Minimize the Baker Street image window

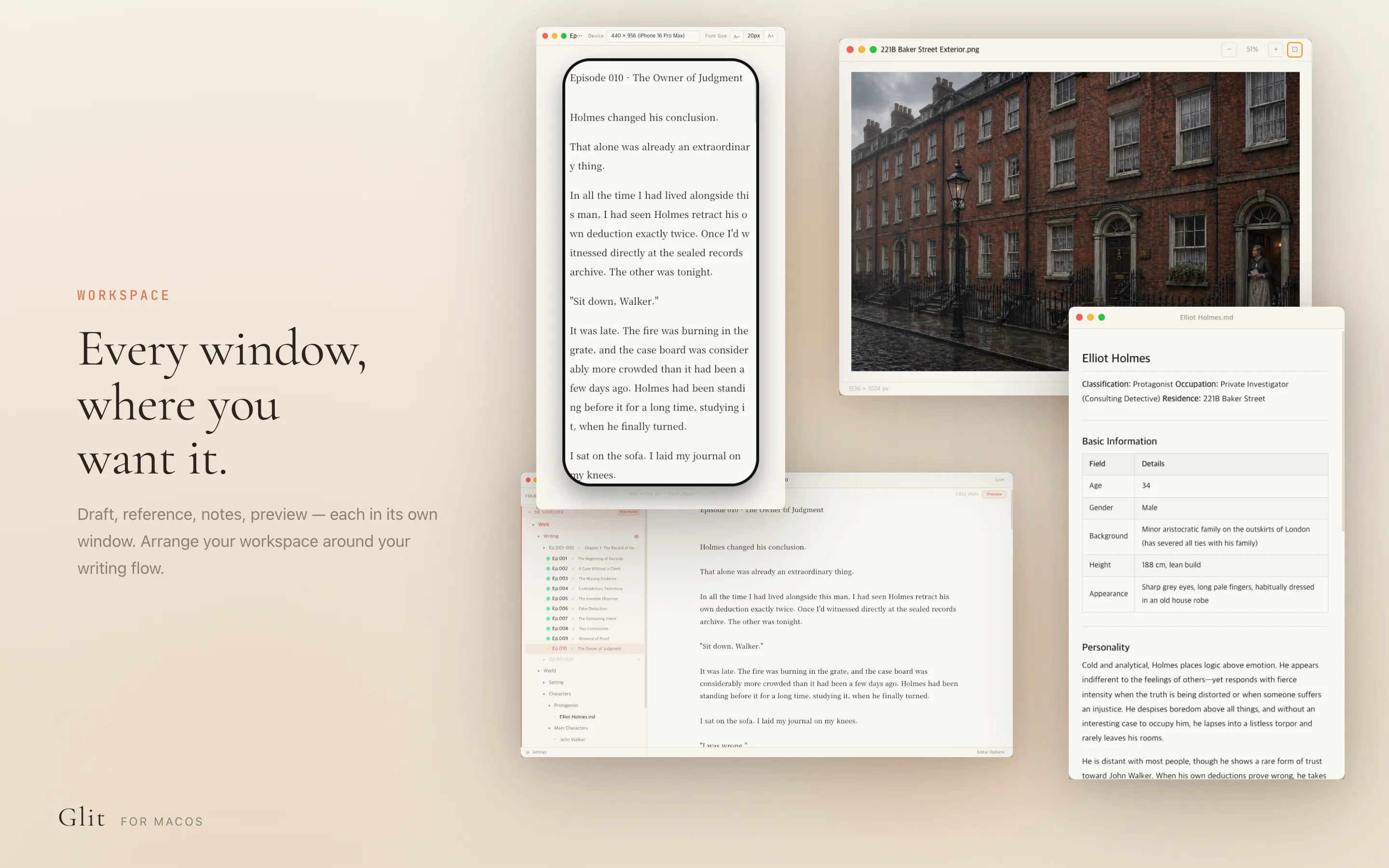coord(861,49)
